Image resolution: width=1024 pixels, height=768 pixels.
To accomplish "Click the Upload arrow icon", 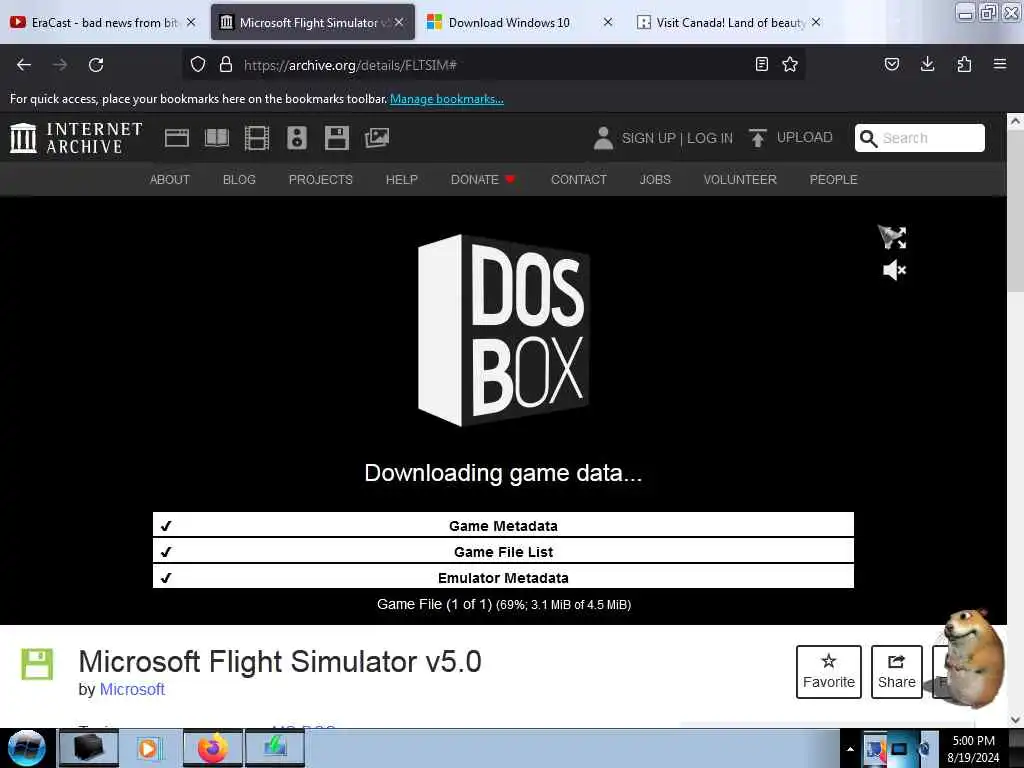I will (758, 138).
